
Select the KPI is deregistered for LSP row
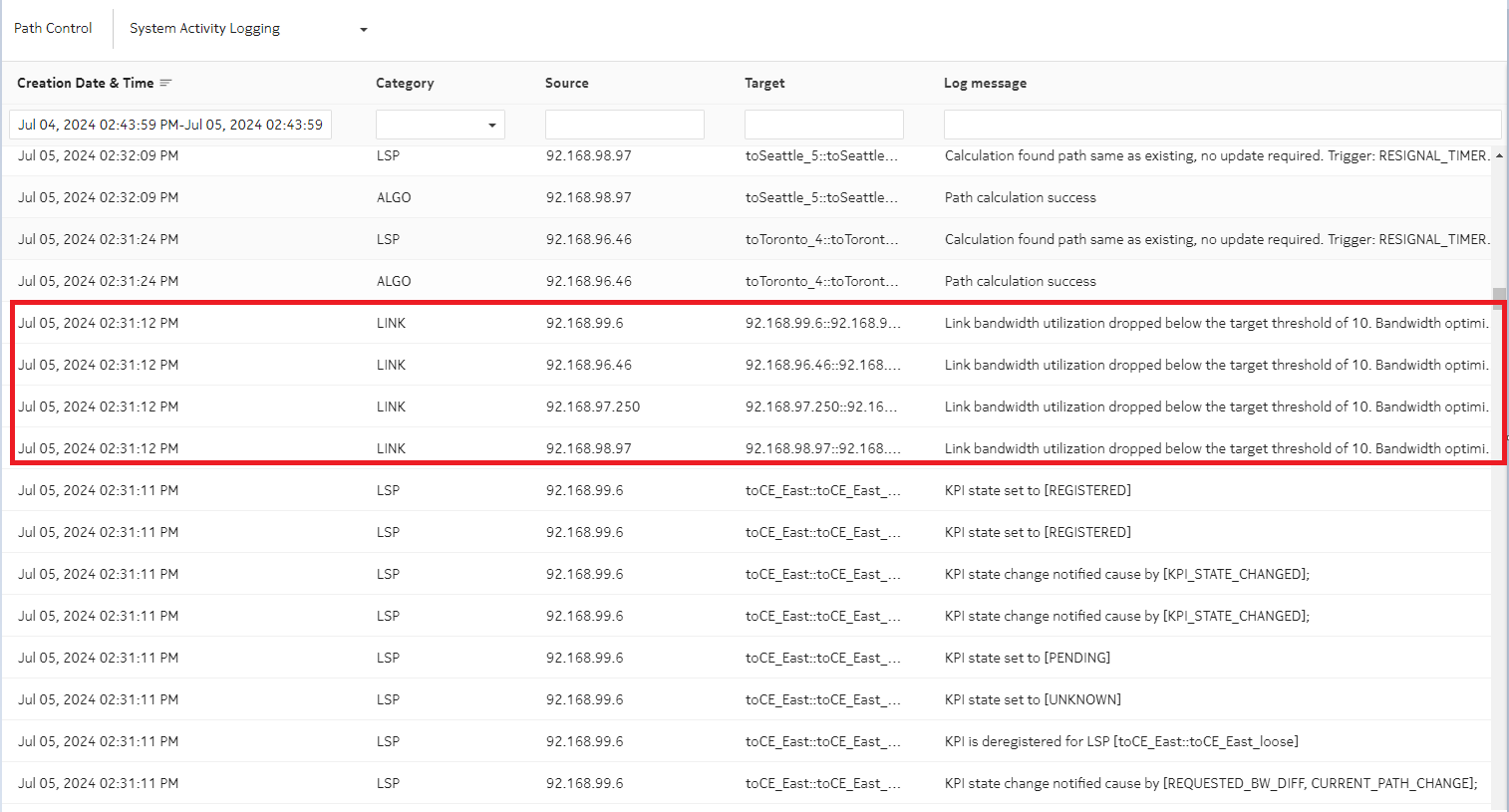[x=748, y=741]
